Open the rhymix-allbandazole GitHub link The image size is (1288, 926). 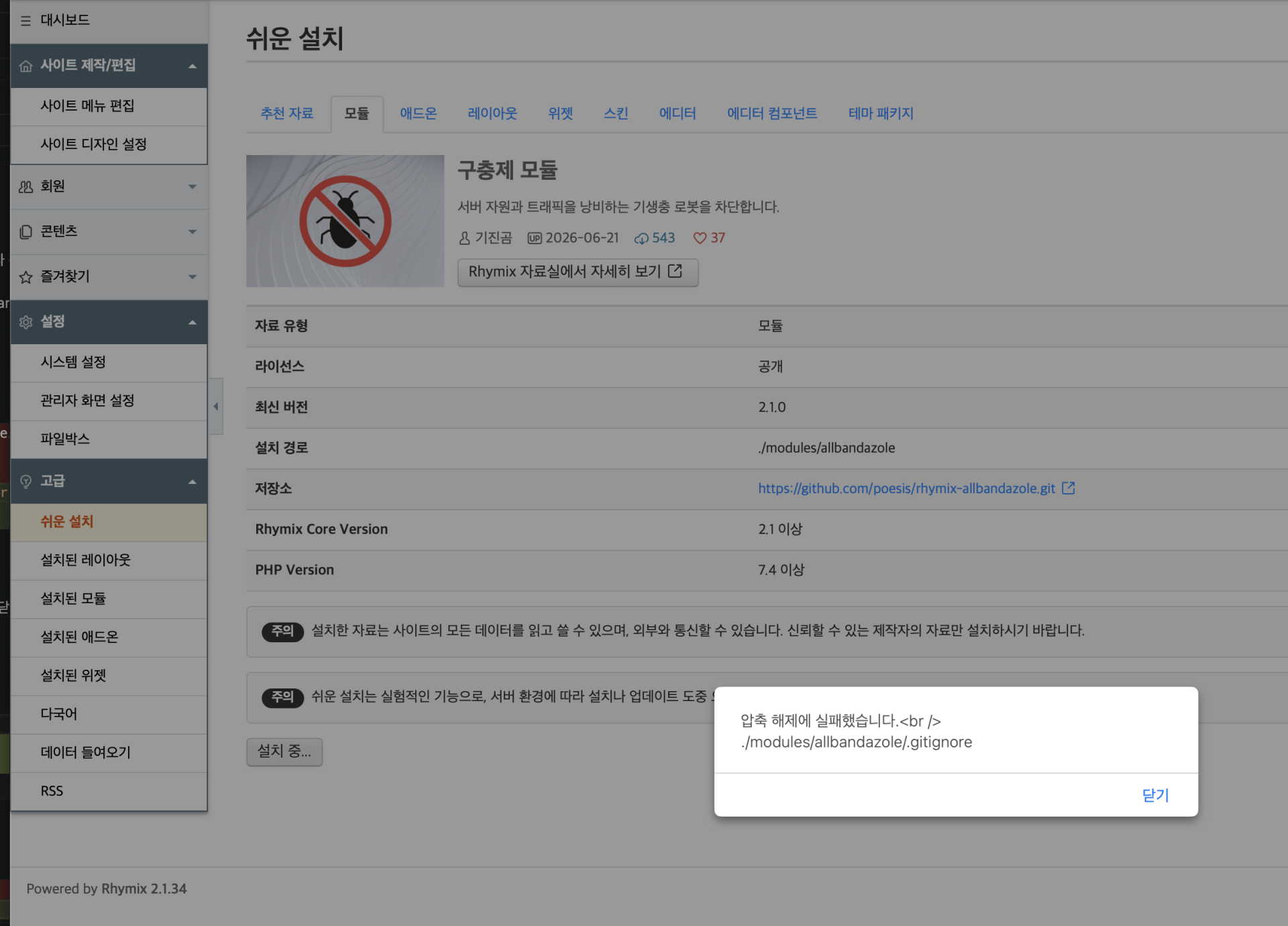[x=906, y=488]
